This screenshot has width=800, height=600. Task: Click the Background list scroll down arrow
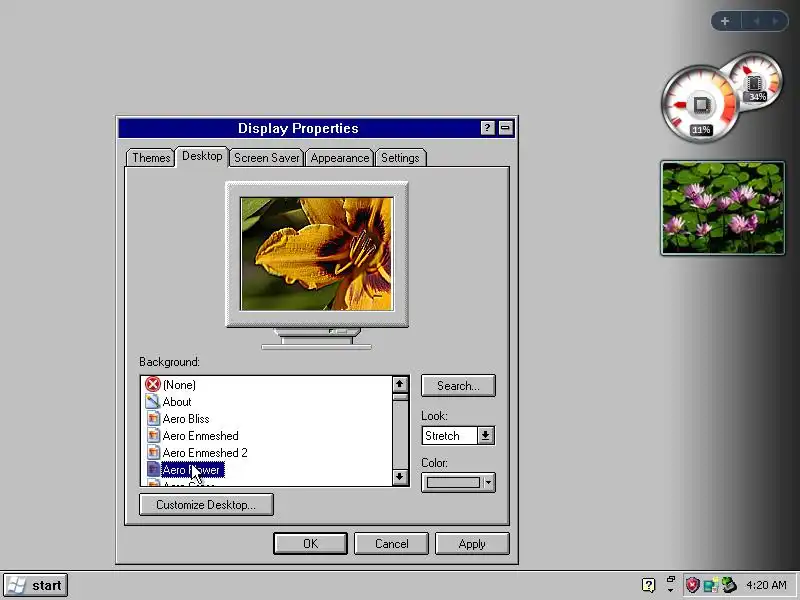(x=400, y=477)
